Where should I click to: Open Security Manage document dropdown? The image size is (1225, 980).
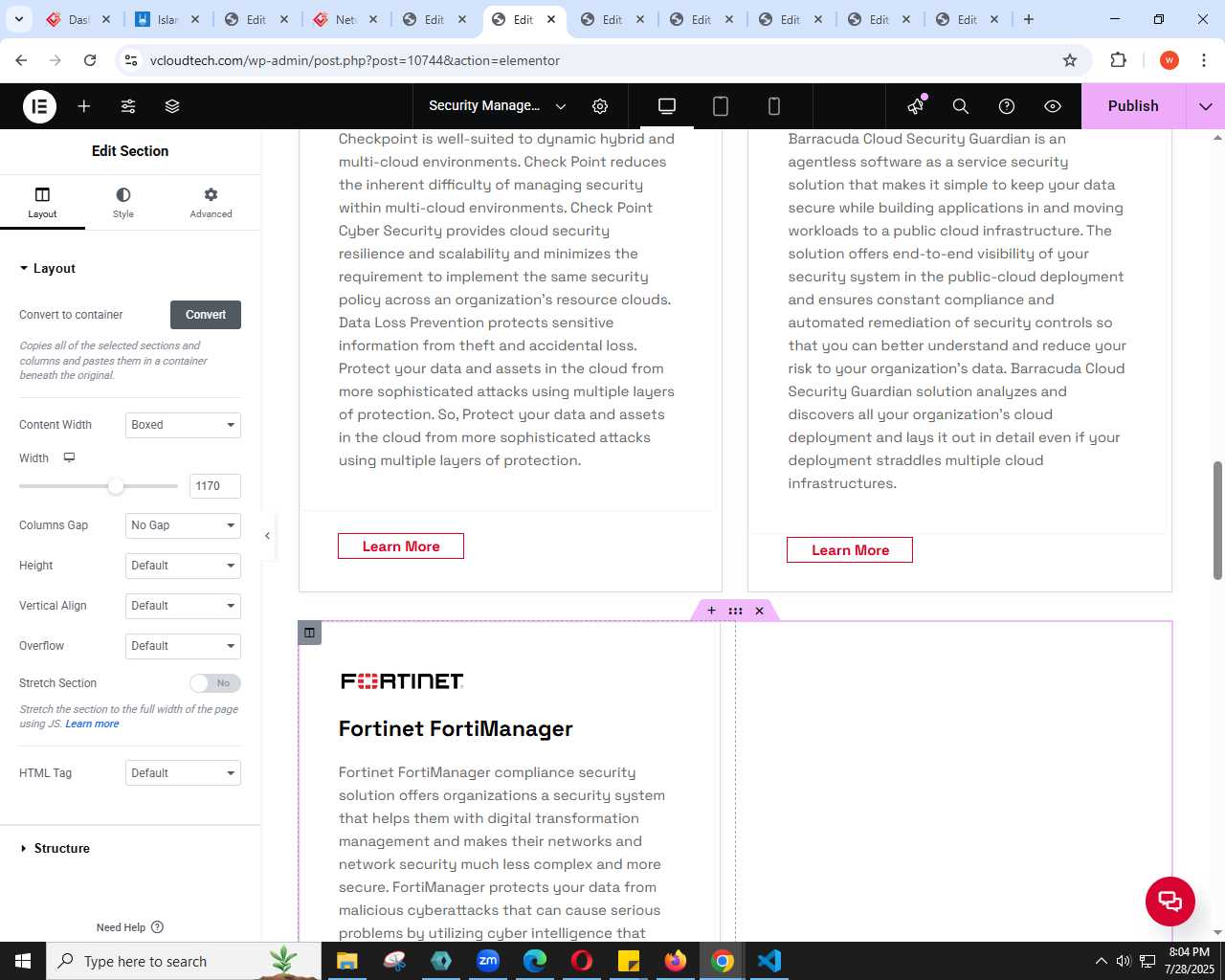[498, 106]
